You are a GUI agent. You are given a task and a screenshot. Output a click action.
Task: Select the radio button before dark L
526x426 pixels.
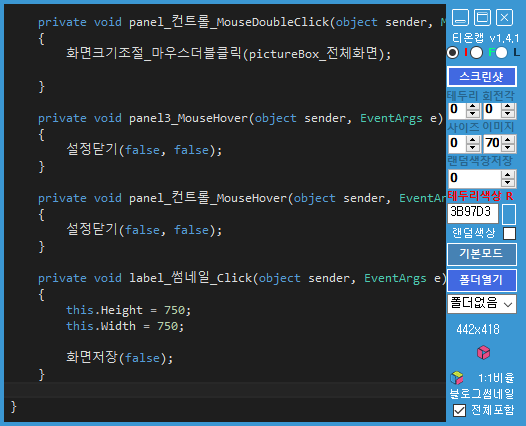pos(501,53)
